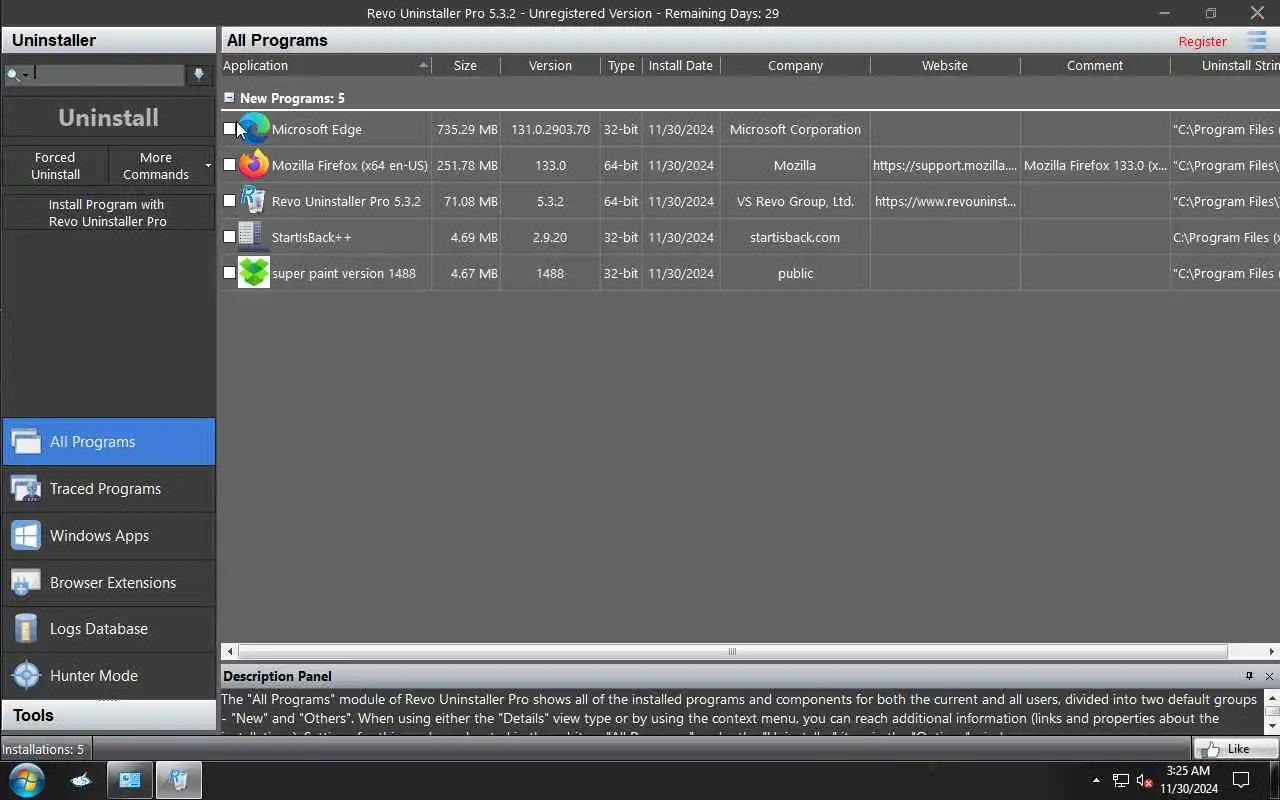The width and height of the screenshot is (1280, 800).
Task: Click the clear search button next to search box
Action: pyautogui.click(x=198, y=75)
